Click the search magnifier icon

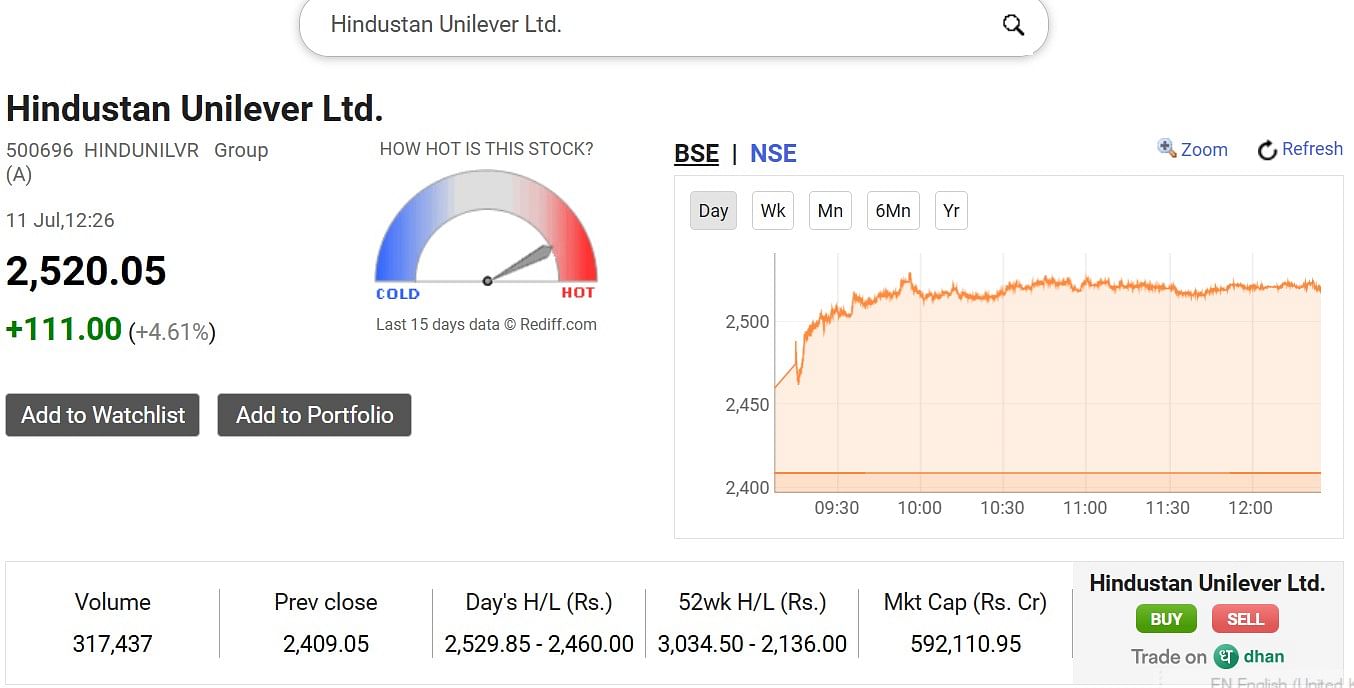1013,25
